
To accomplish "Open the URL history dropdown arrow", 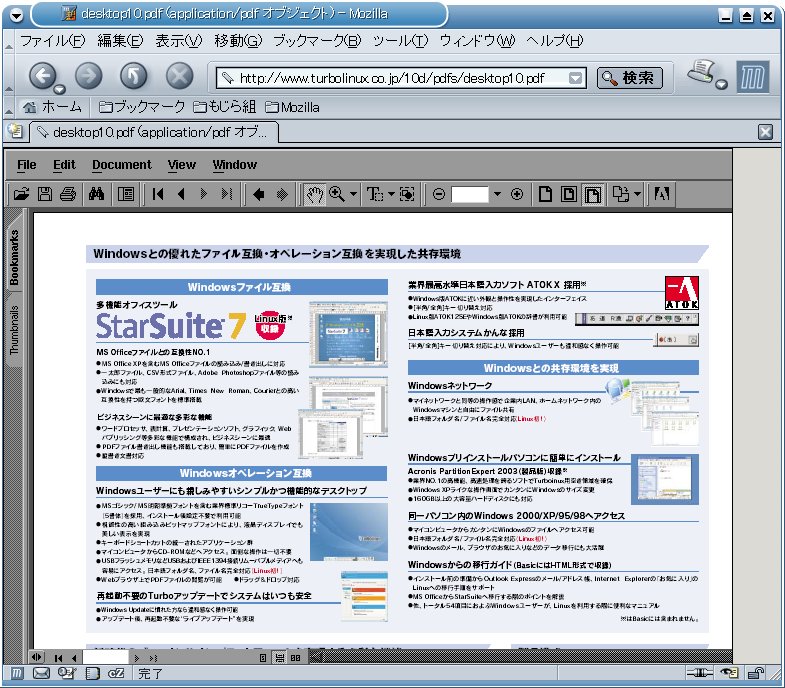I will tap(576, 78).
